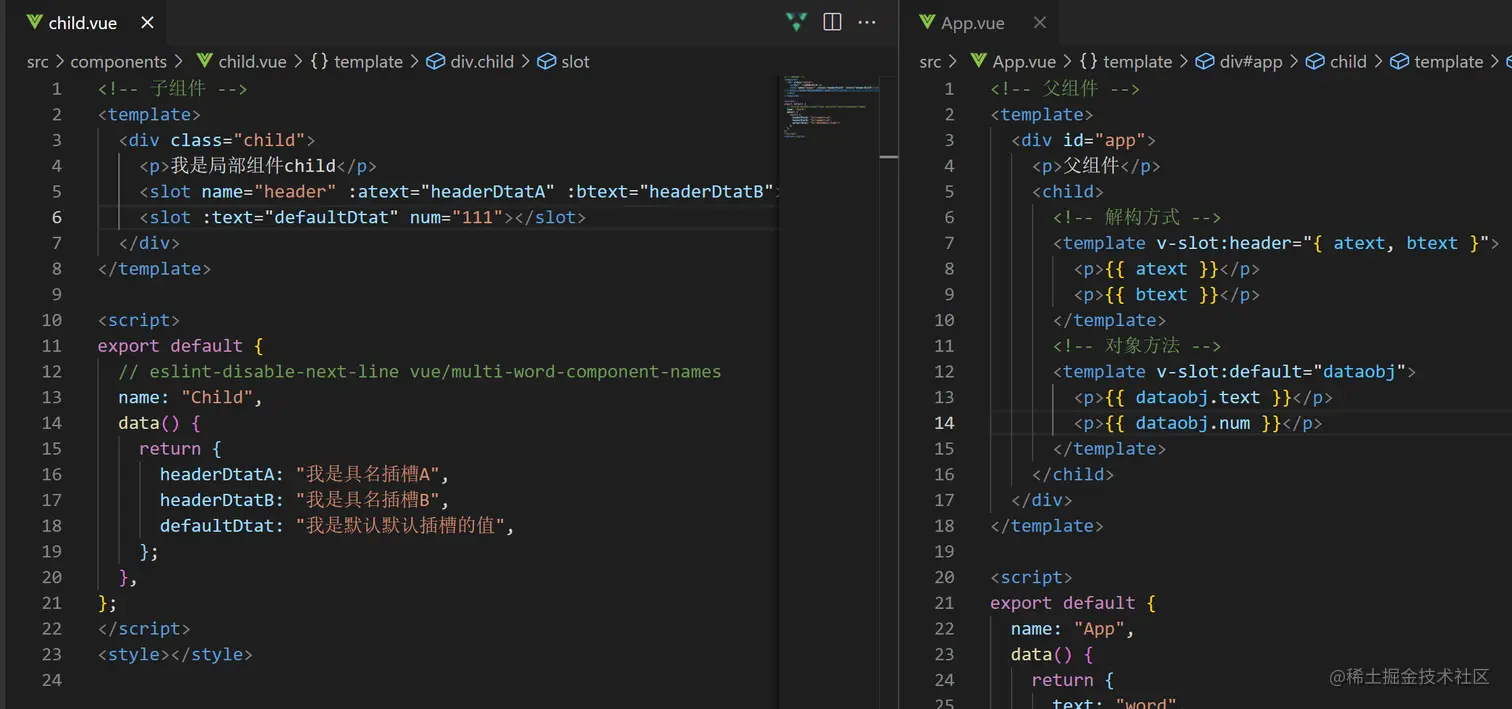Open the src breadcrumb in left editor

[x=38, y=62]
